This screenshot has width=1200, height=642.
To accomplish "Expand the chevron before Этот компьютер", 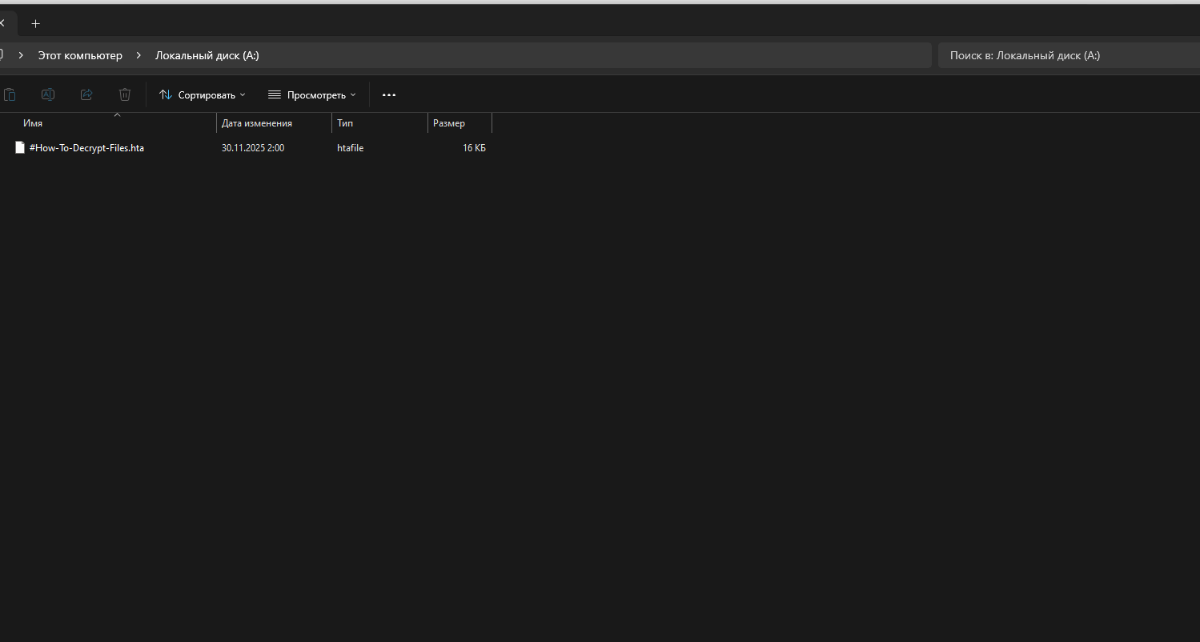I will (x=21, y=56).
